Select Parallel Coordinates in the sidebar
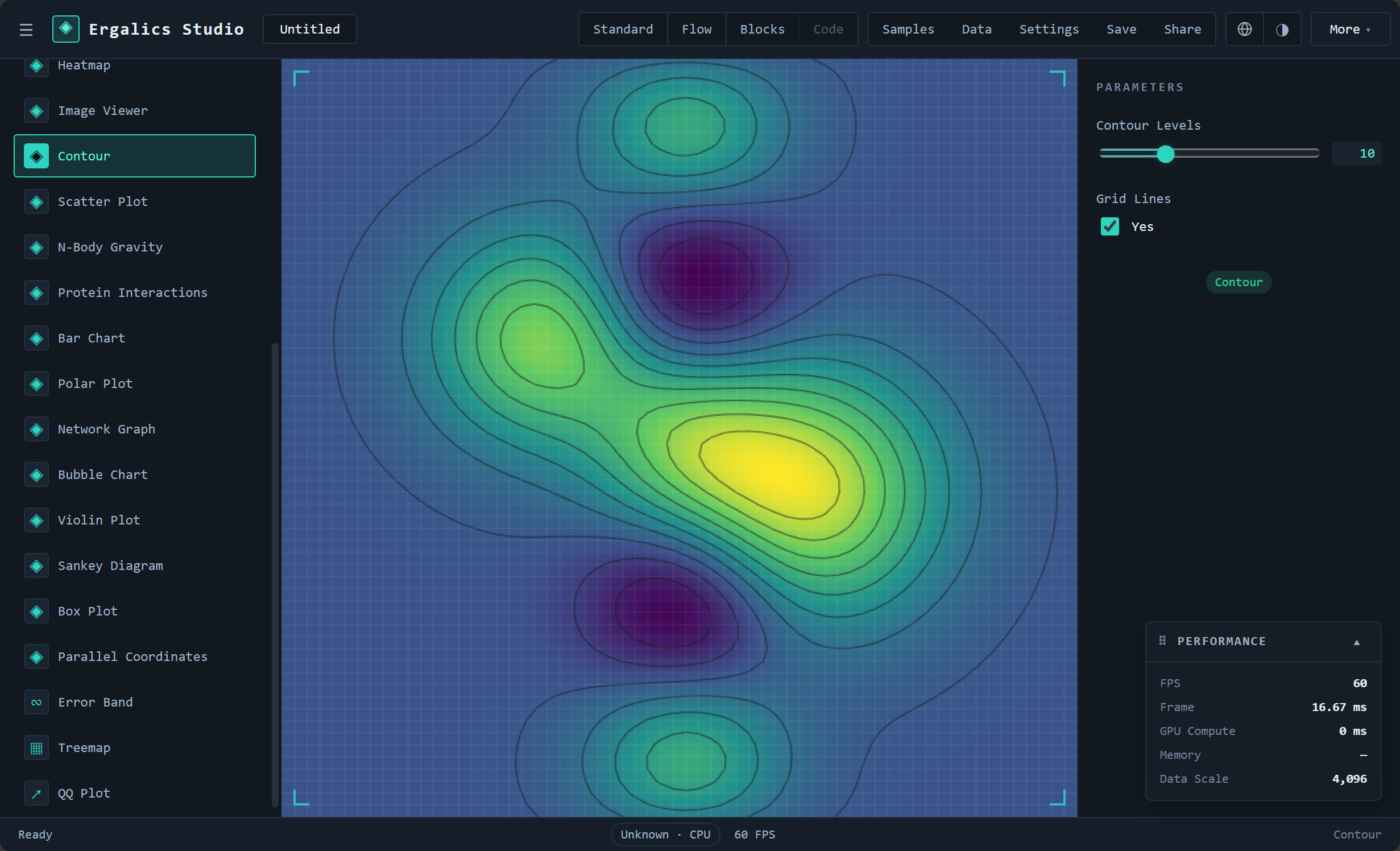Image resolution: width=1400 pixels, height=851 pixels. click(x=135, y=657)
